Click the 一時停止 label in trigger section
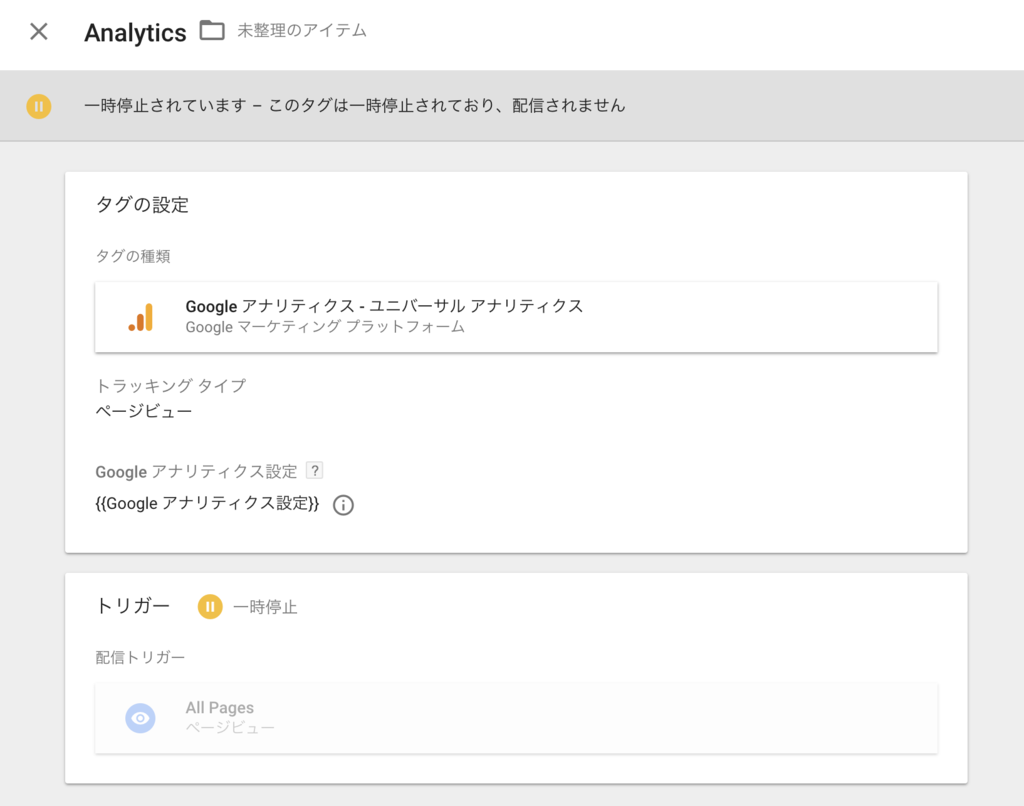The height and width of the screenshot is (806, 1024). 265,607
